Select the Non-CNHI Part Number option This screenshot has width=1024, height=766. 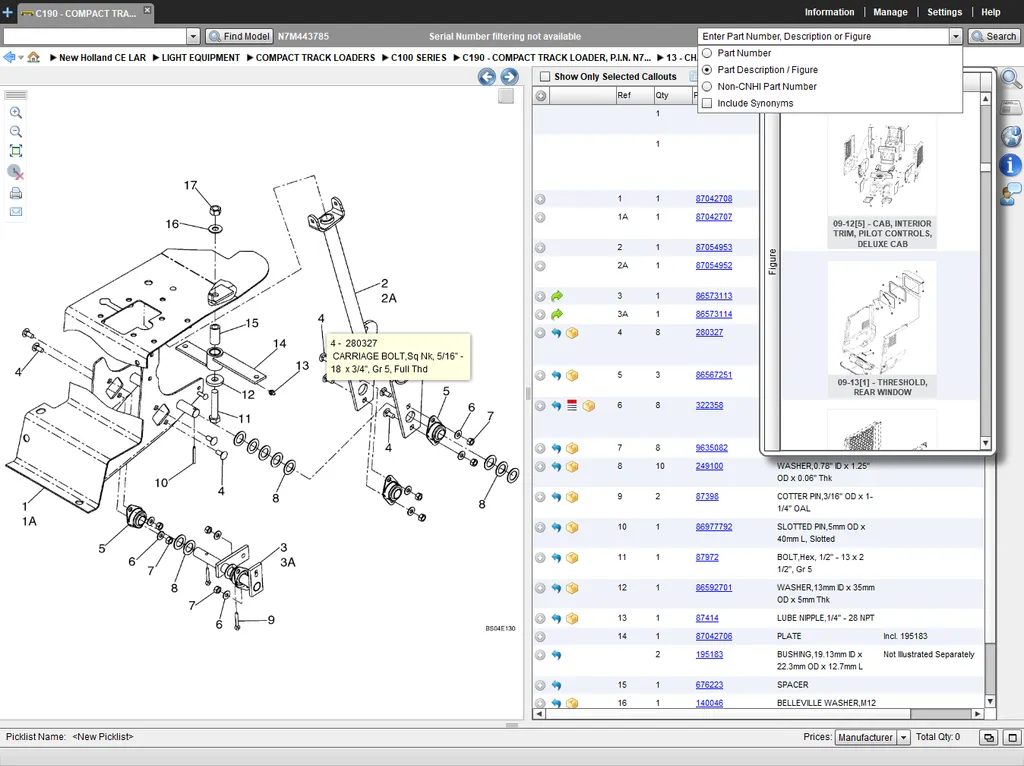tap(707, 86)
